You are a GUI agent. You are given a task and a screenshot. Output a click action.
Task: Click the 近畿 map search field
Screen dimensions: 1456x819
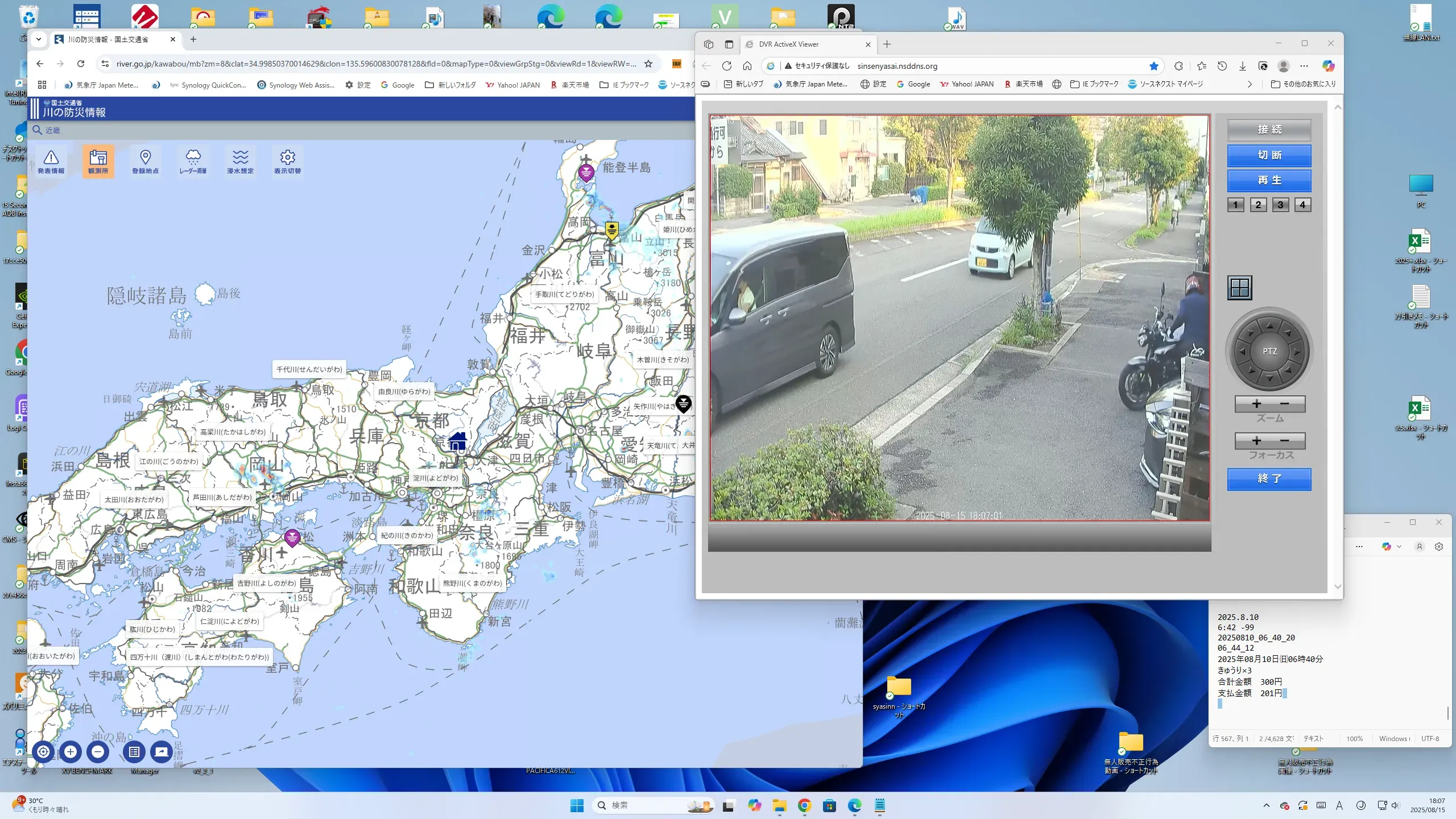53,130
